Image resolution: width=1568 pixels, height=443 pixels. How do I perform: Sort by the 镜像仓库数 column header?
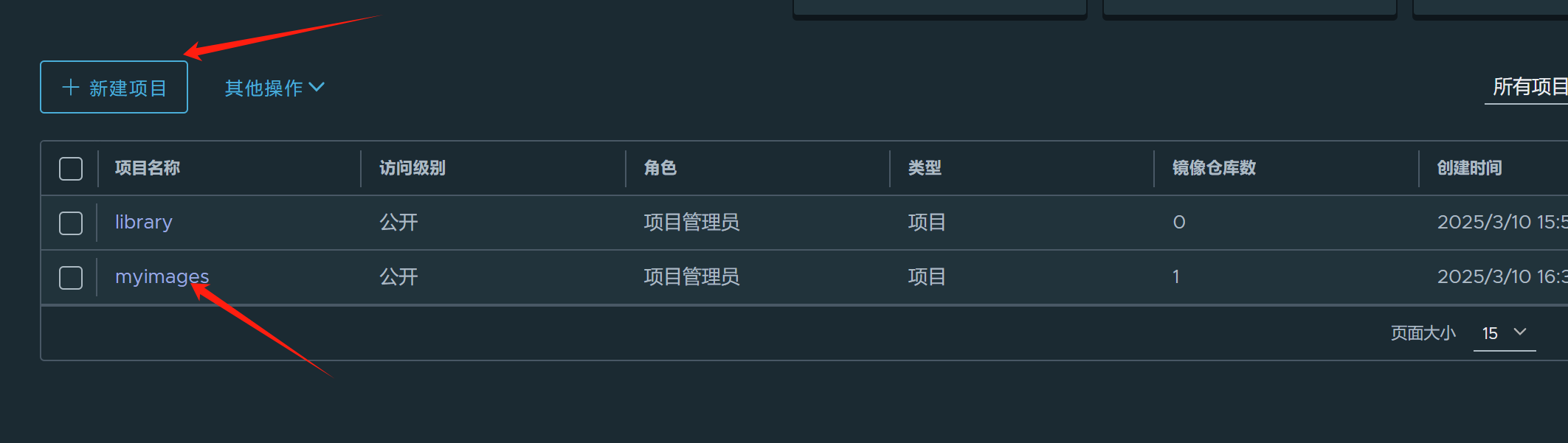pos(1214,168)
